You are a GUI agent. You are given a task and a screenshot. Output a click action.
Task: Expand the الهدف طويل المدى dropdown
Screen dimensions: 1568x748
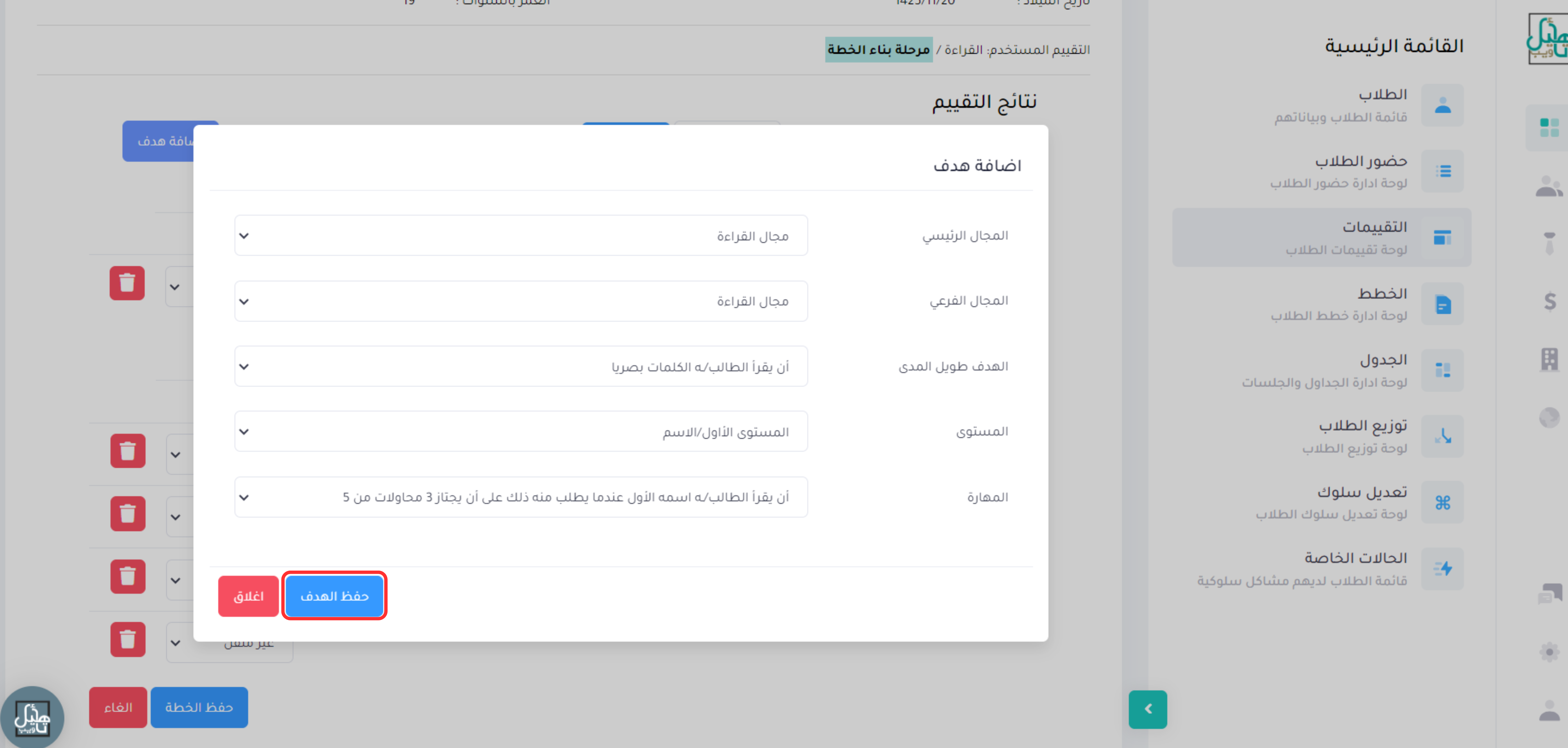click(521, 366)
